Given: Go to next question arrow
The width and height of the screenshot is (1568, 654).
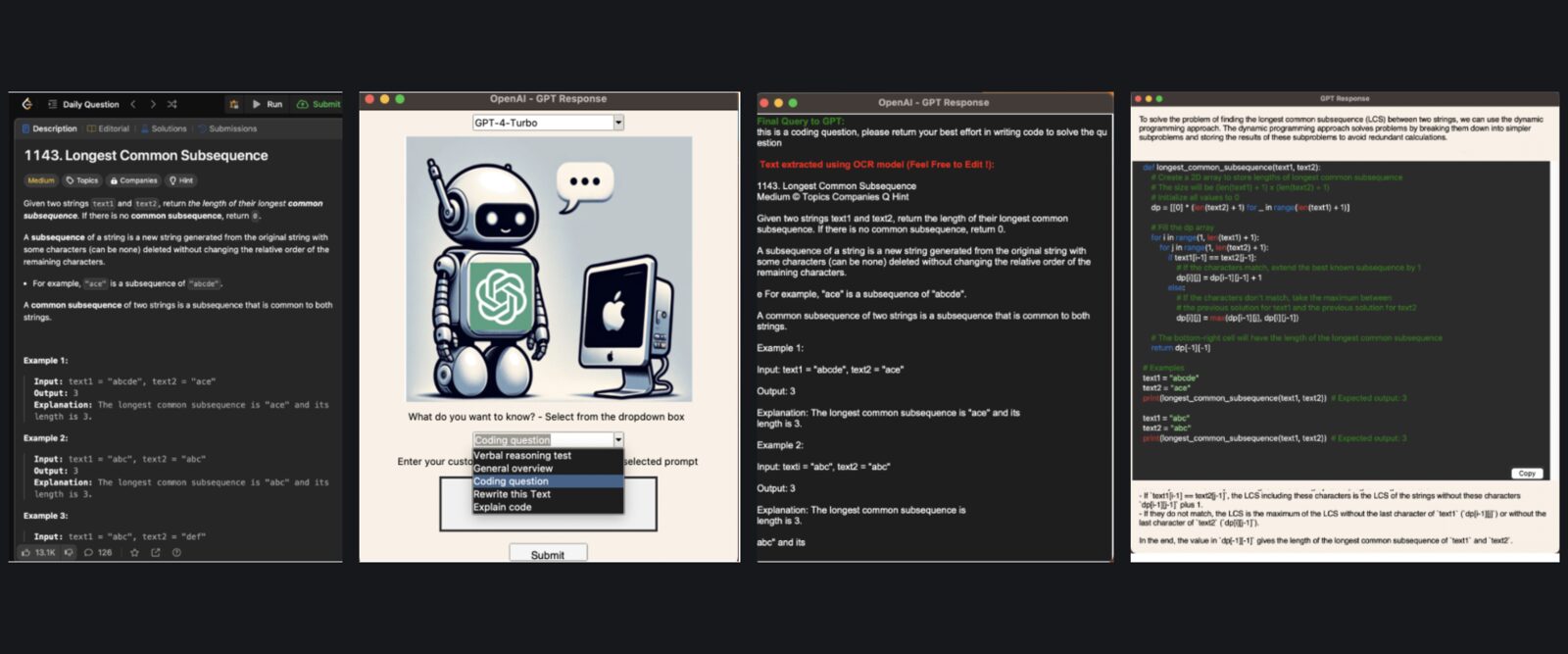Looking at the screenshot, I should pos(153,104).
